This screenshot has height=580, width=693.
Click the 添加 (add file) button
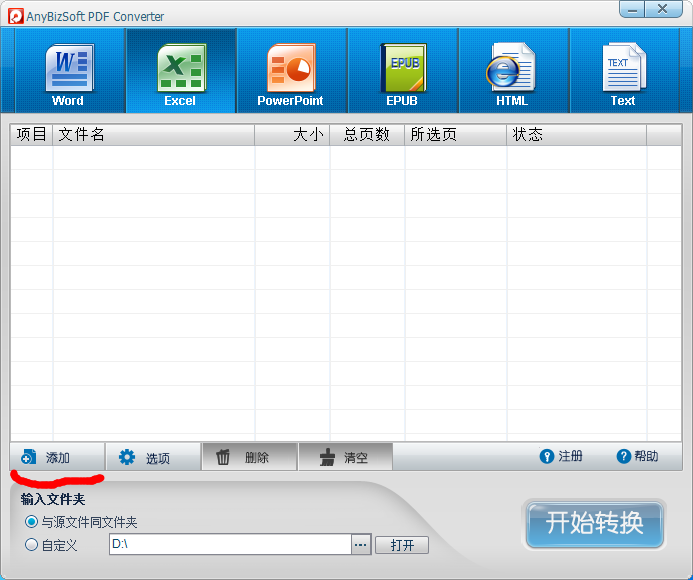click(57, 457)
